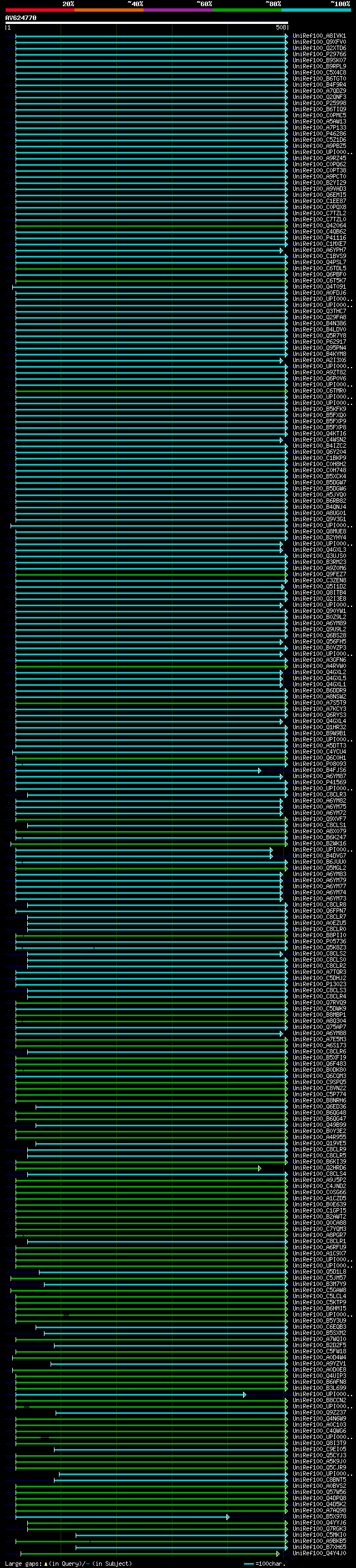This screenshot has width=356, height=1568.
Task: Click the purple ~60% identity legend segment
Action: click(x=177, y=10)
